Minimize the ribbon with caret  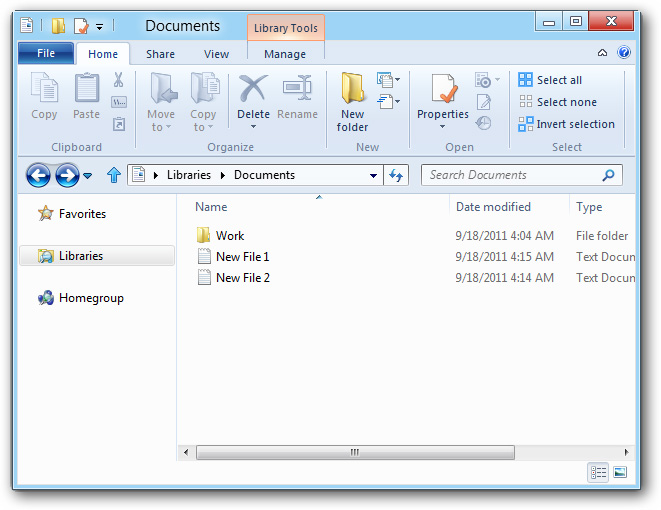pyautogui.click(x=602, y=53)
